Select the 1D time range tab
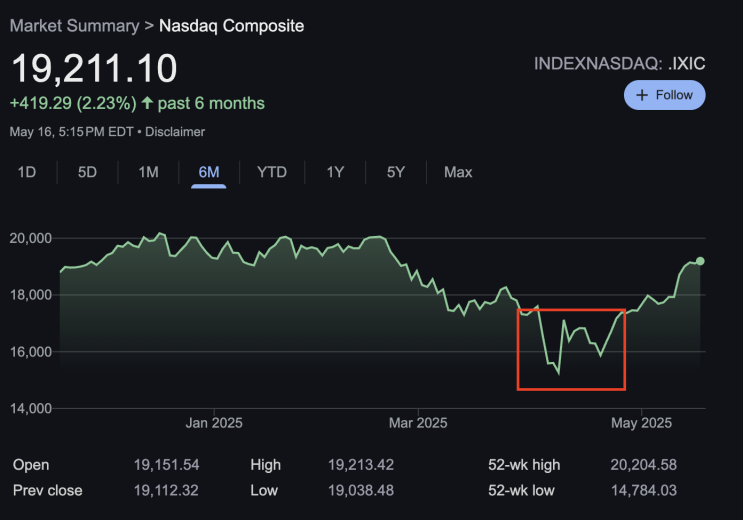The height and width of the screenshot is (520, 743). [x=27, y=172]
